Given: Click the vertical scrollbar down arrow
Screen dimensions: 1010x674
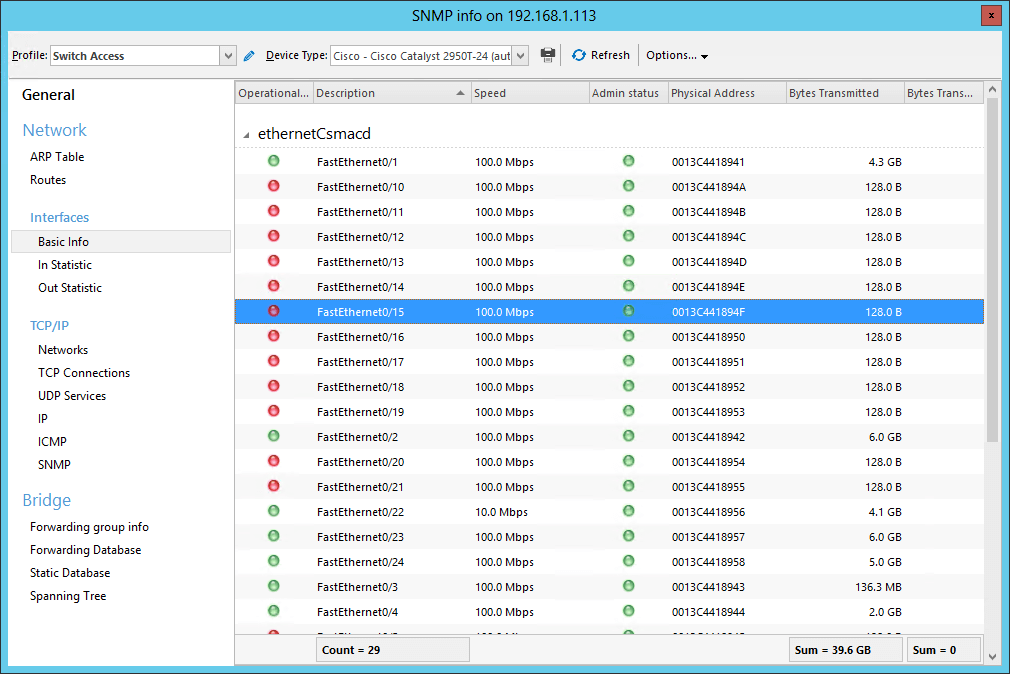Looking at the screenshot, I should pos(992,657).
